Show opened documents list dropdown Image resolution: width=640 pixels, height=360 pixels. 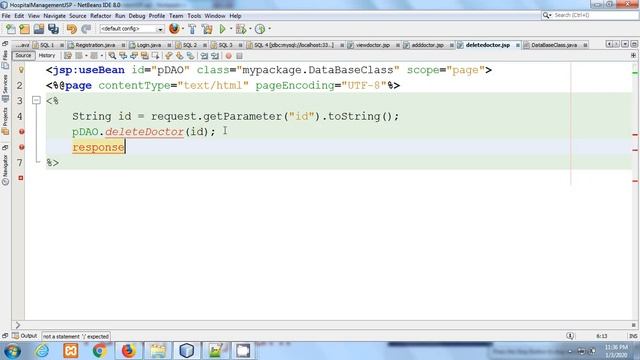[x=625, y=44]
